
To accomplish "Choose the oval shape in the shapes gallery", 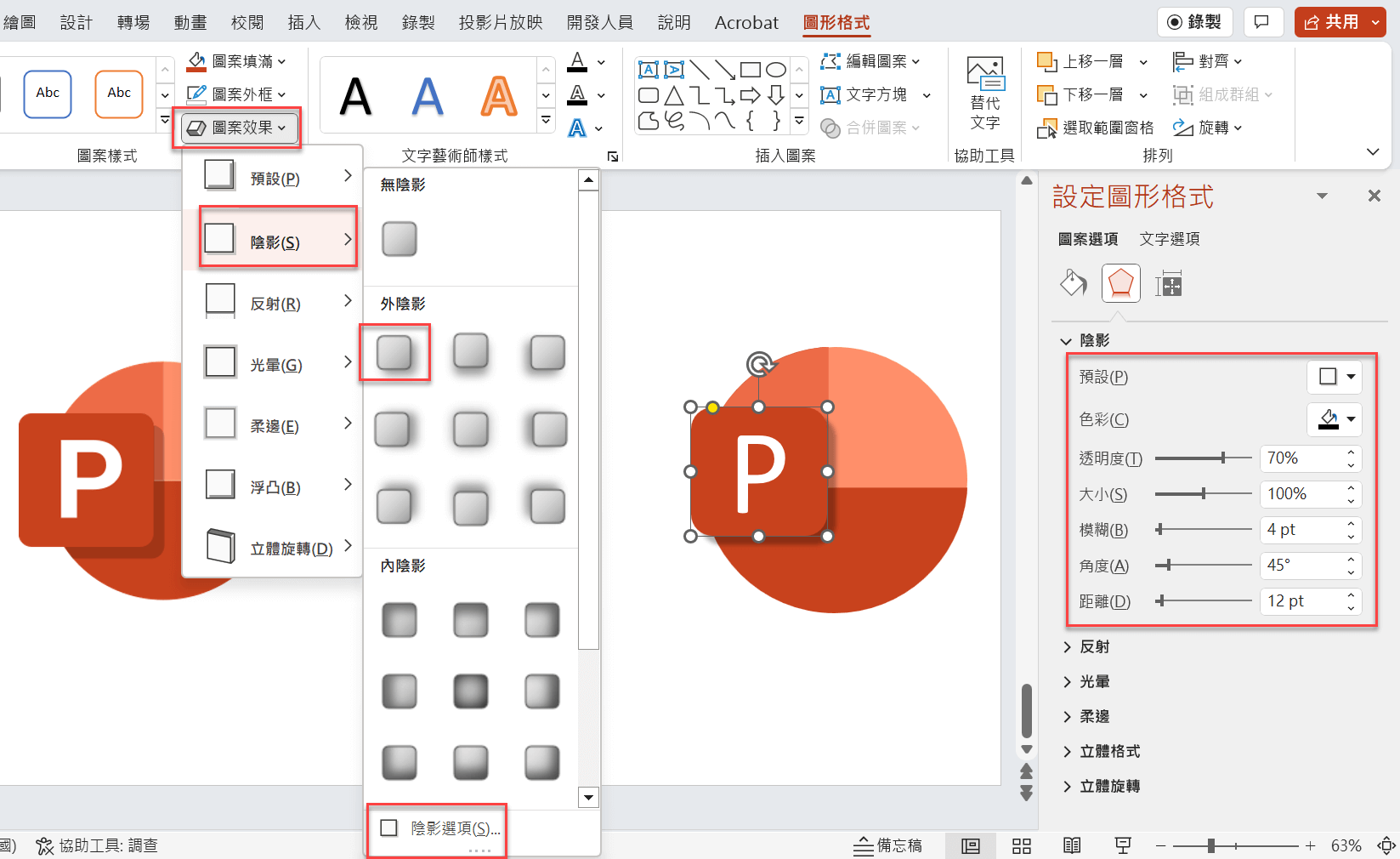I will (x=776, y=70).
